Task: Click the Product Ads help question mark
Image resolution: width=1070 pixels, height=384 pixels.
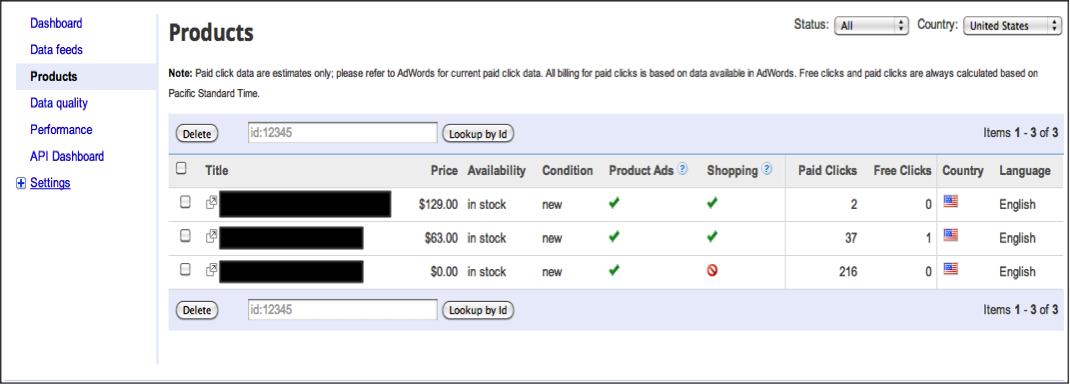Action: coord(682,169)
